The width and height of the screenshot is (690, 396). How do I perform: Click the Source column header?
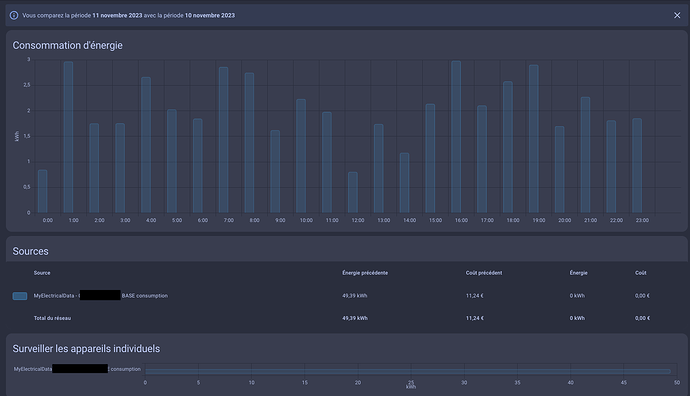pos(42,273)
